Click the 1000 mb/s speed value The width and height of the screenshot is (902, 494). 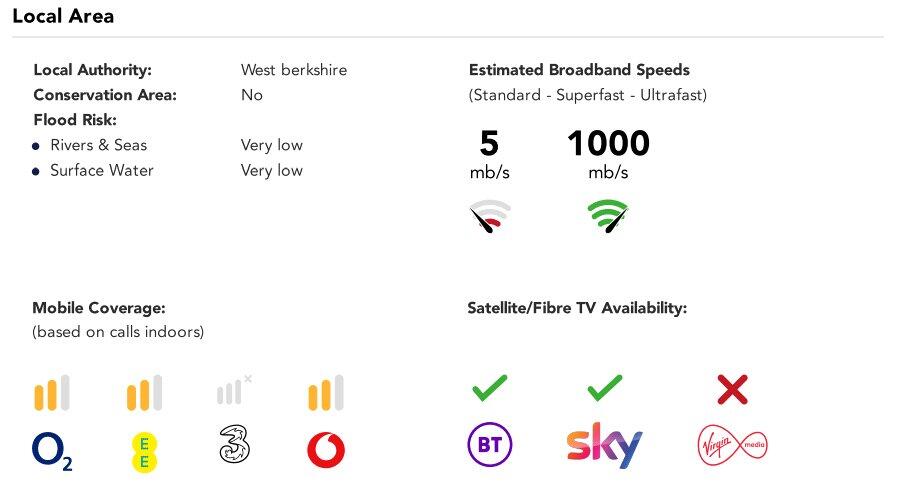[608, 144]
